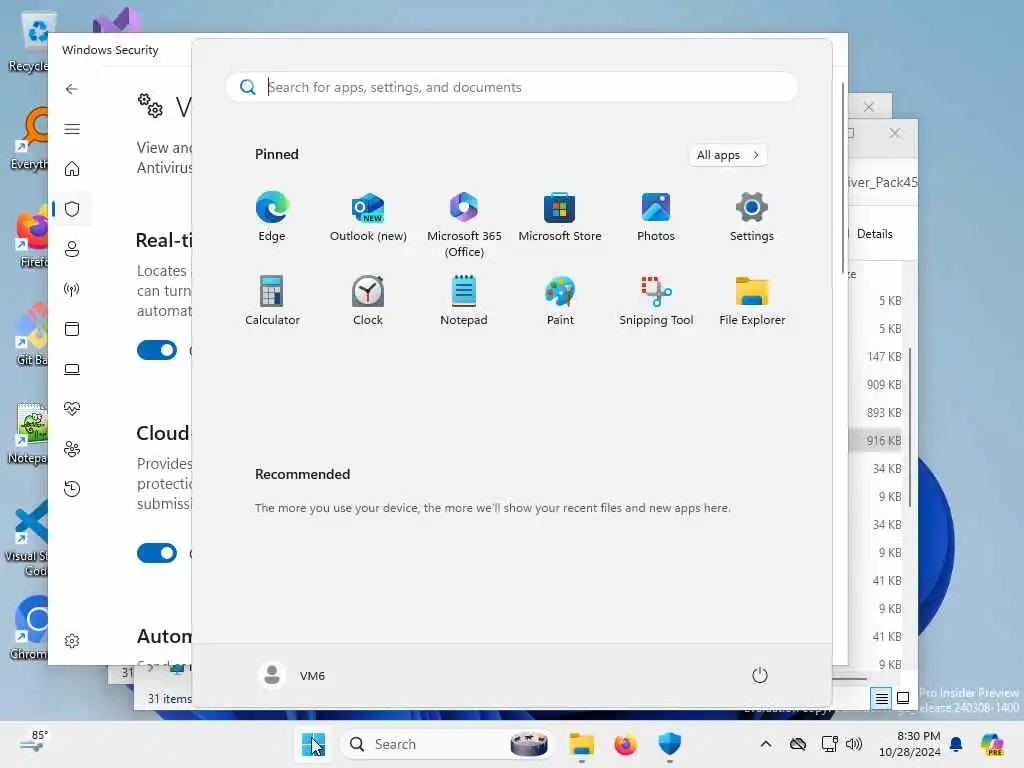Open Microsoft Store from Start menu
This screenshot has height=768, width=1024.
tap(560, 217)
